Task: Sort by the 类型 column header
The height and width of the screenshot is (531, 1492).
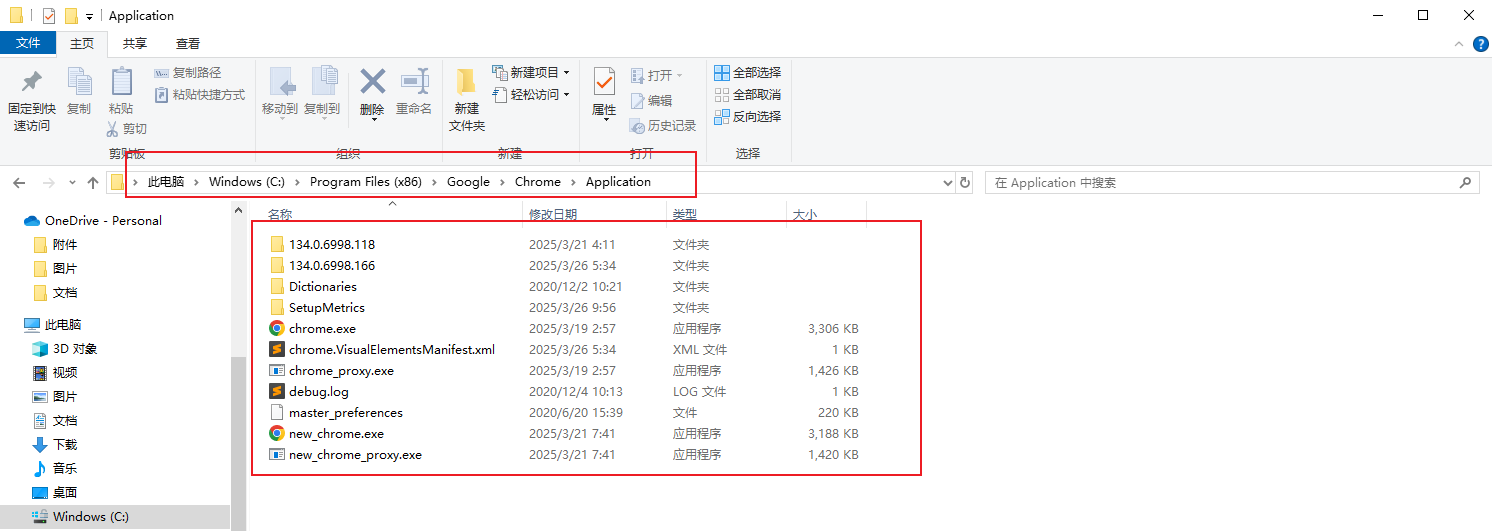Action: 685,215
